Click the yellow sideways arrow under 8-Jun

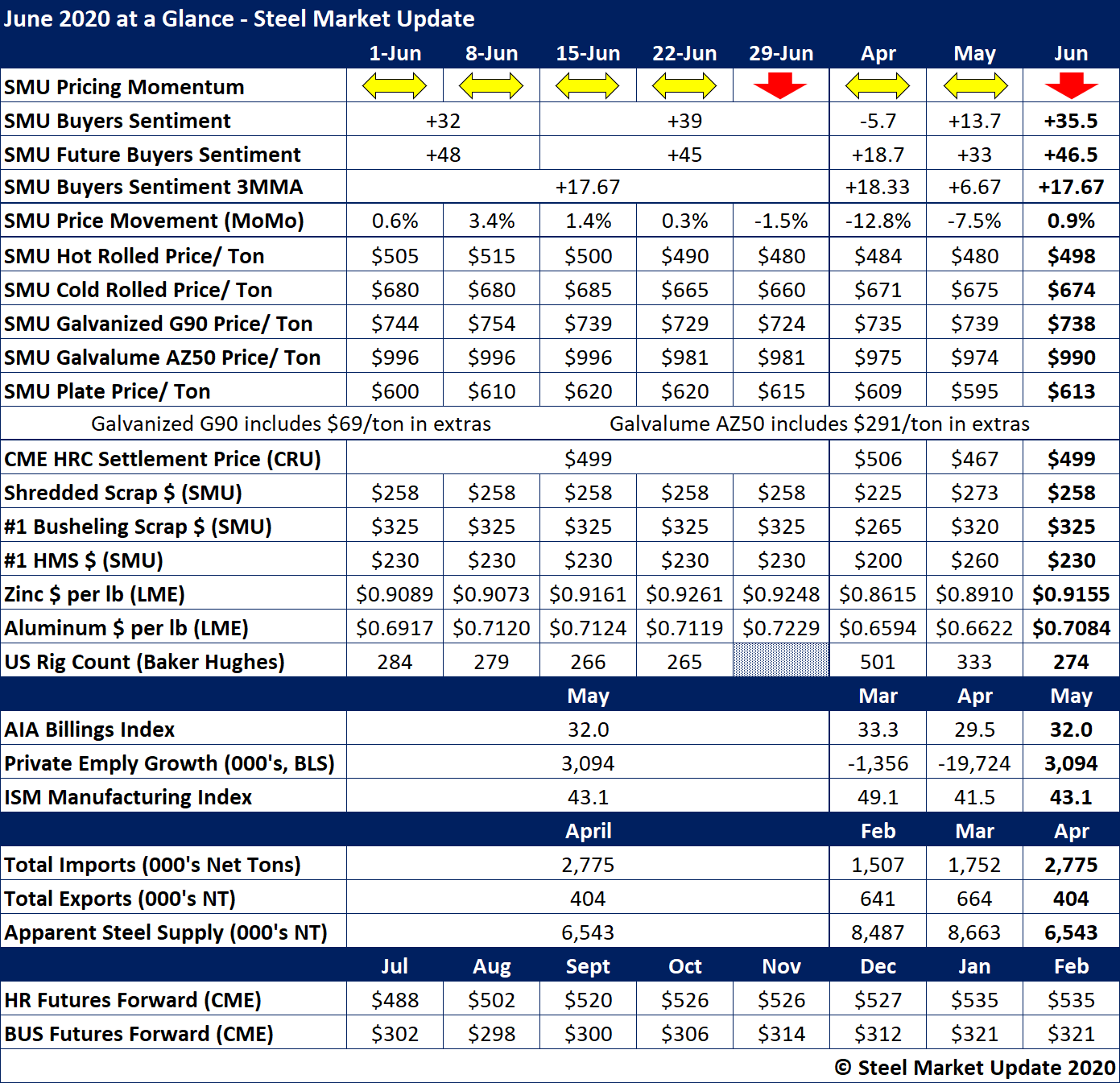[491, 85]
